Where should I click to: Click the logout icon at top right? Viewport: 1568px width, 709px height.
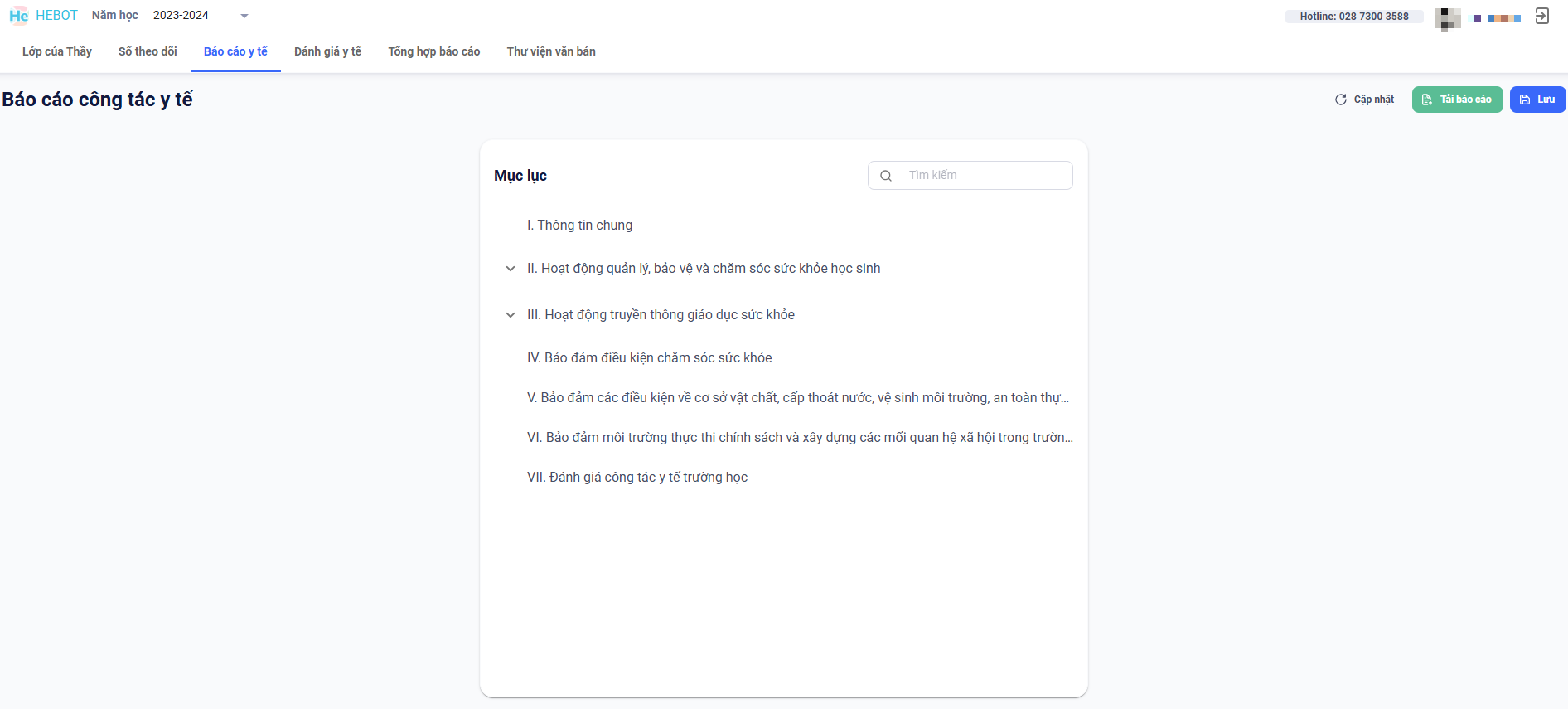click(x=1541, y=16)
